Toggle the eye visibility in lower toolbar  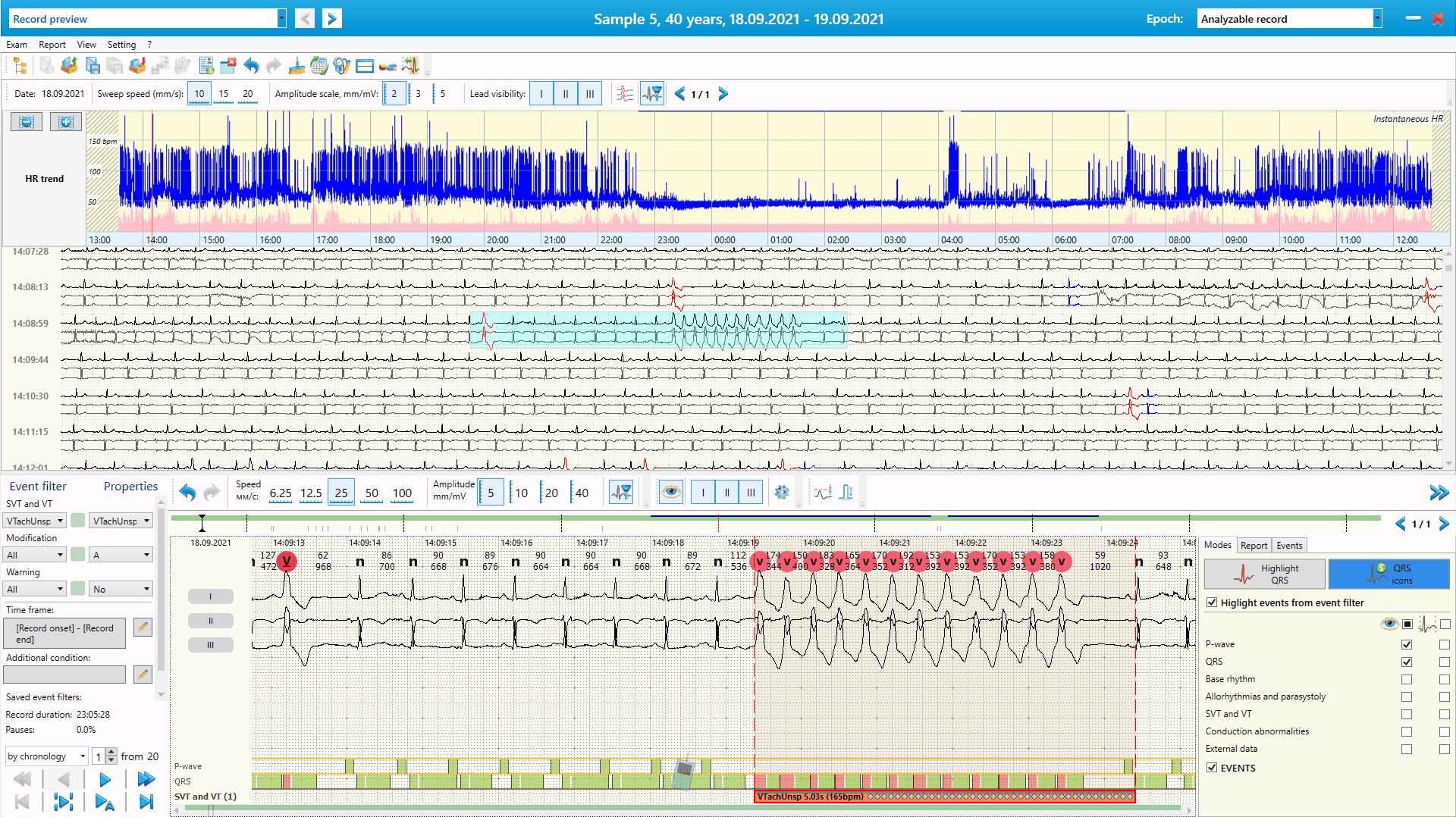[671, 493]
